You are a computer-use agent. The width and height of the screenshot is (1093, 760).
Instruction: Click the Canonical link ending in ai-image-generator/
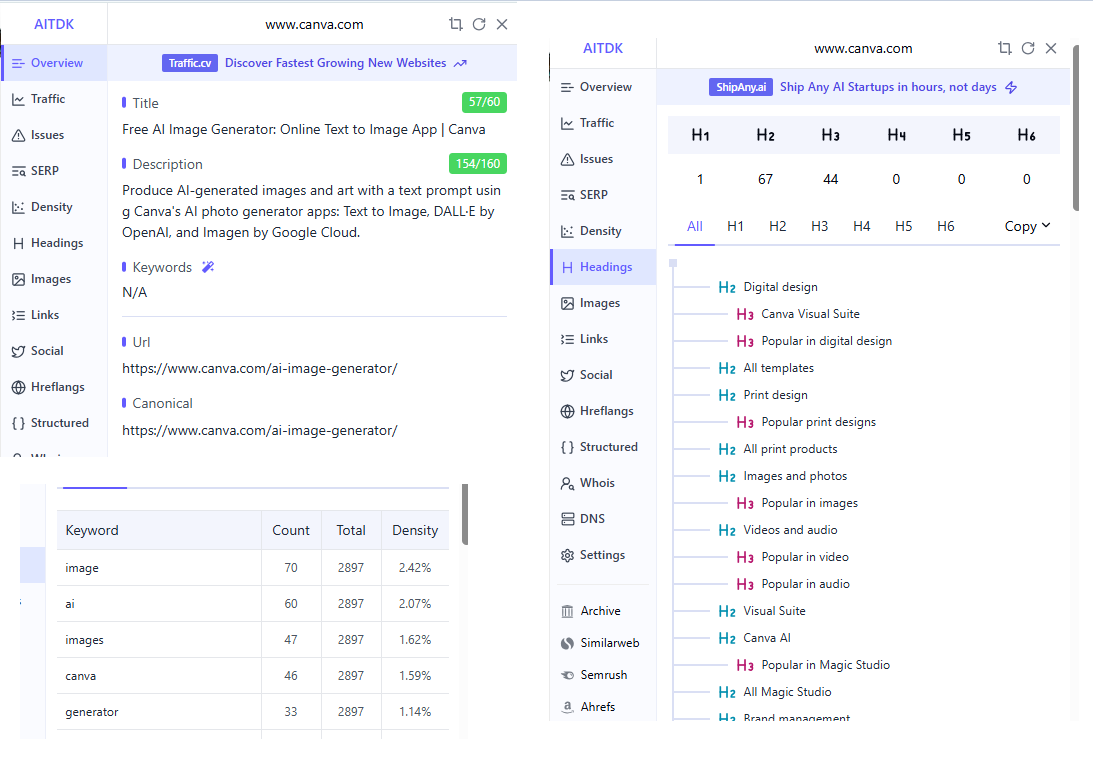point(259,431)
